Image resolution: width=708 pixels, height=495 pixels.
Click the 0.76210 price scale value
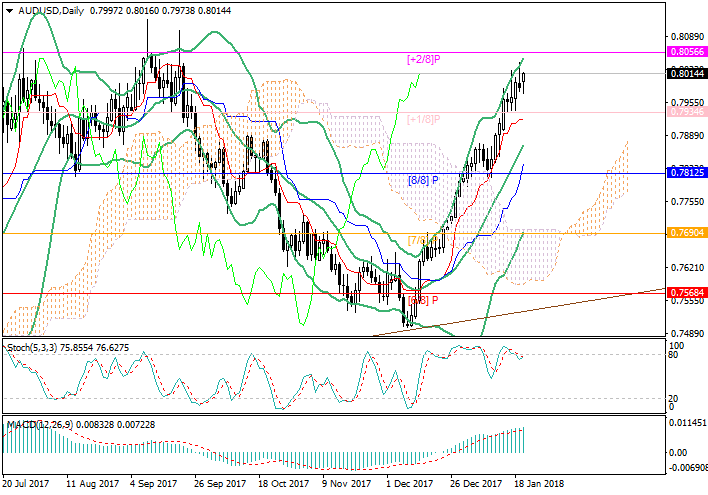687,268
